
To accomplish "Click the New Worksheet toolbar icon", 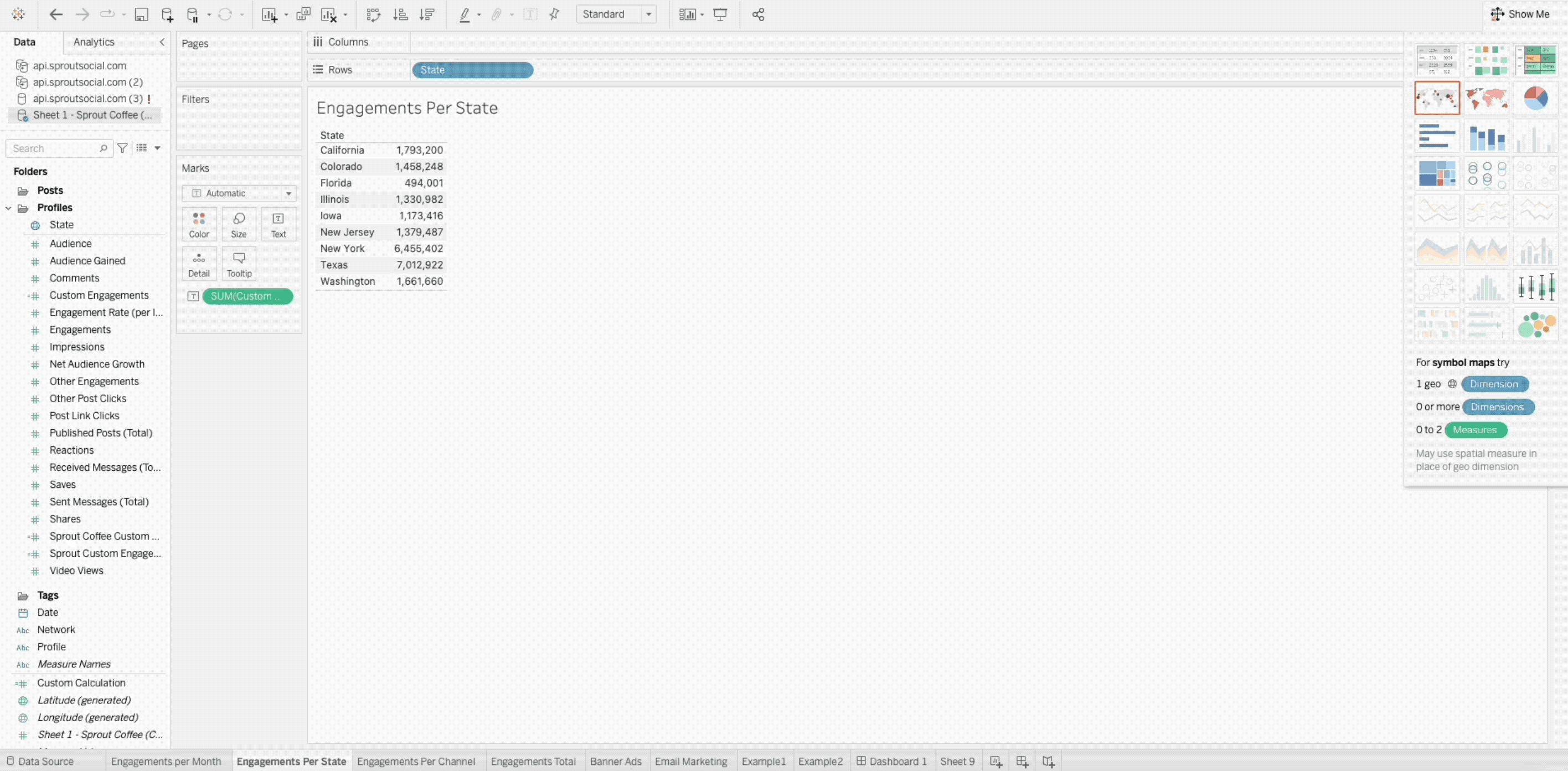I will (x=269, y=14).
